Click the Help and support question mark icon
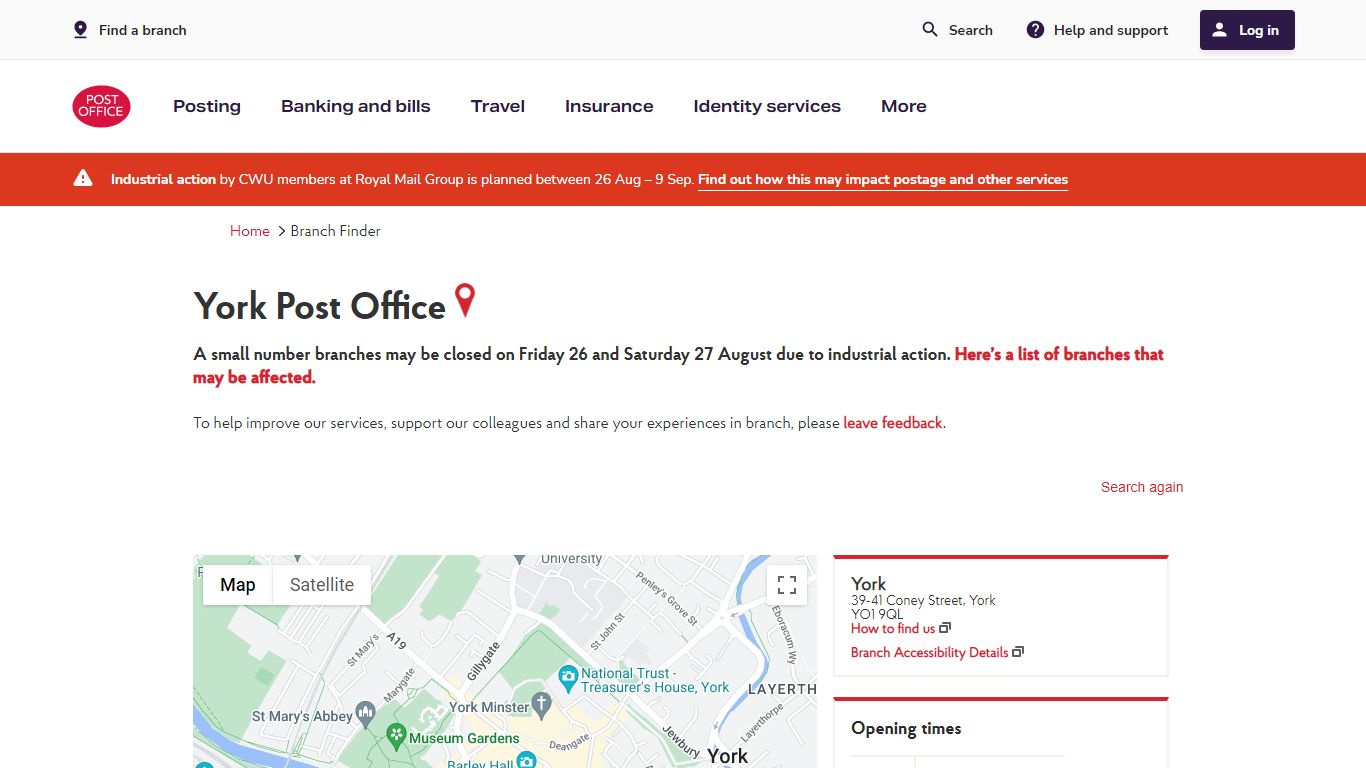1366x768 pixels. (1036, 30)
